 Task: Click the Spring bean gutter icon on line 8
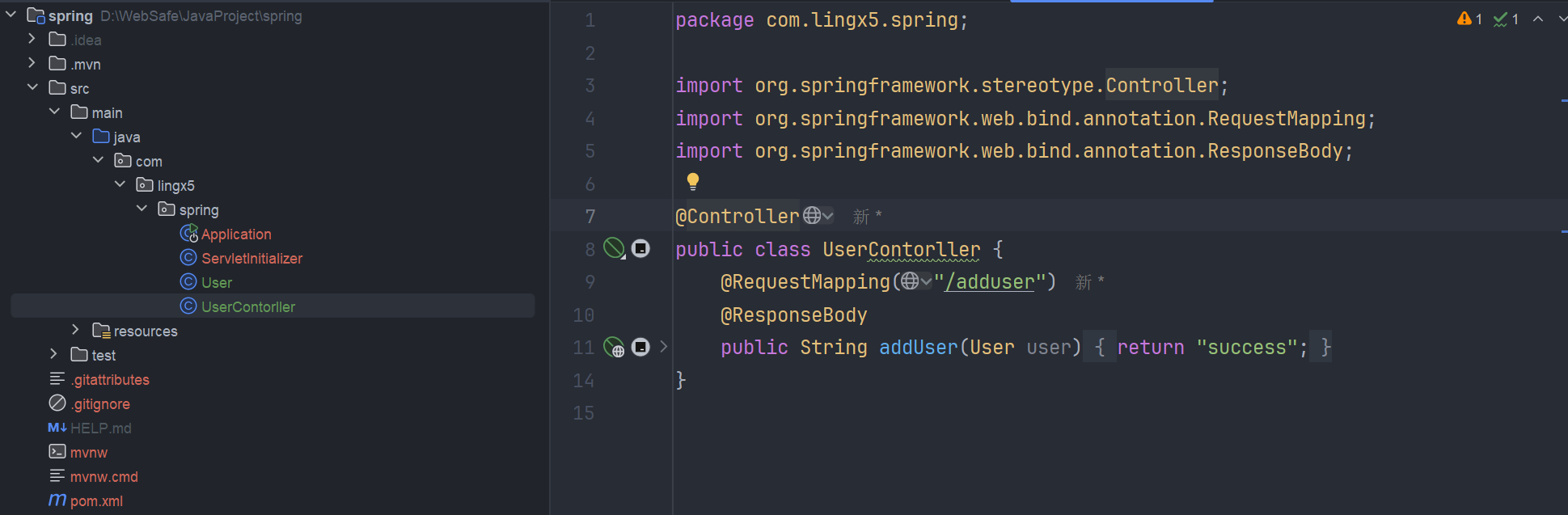point(615,248)
